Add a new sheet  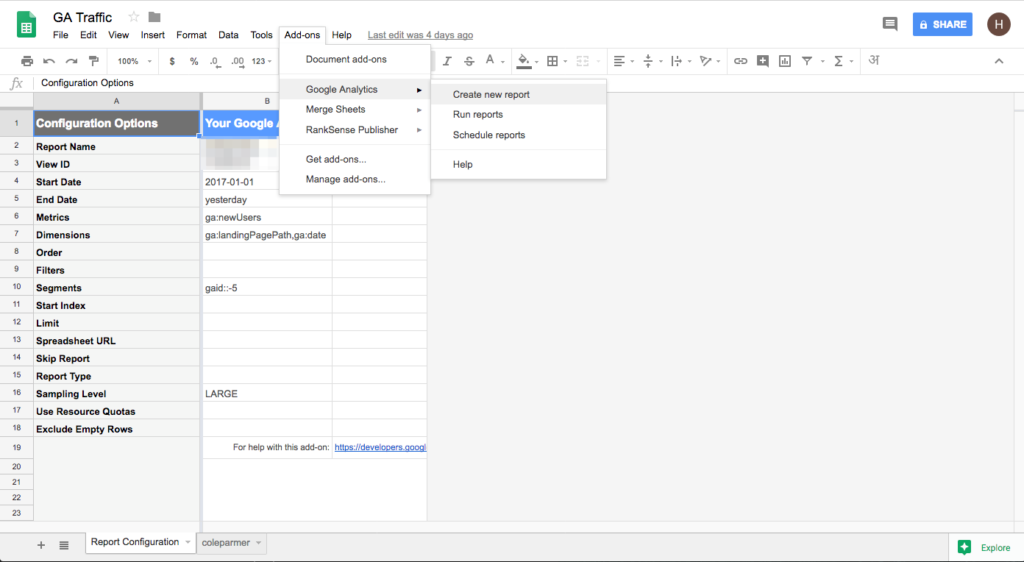coord(41,545)
